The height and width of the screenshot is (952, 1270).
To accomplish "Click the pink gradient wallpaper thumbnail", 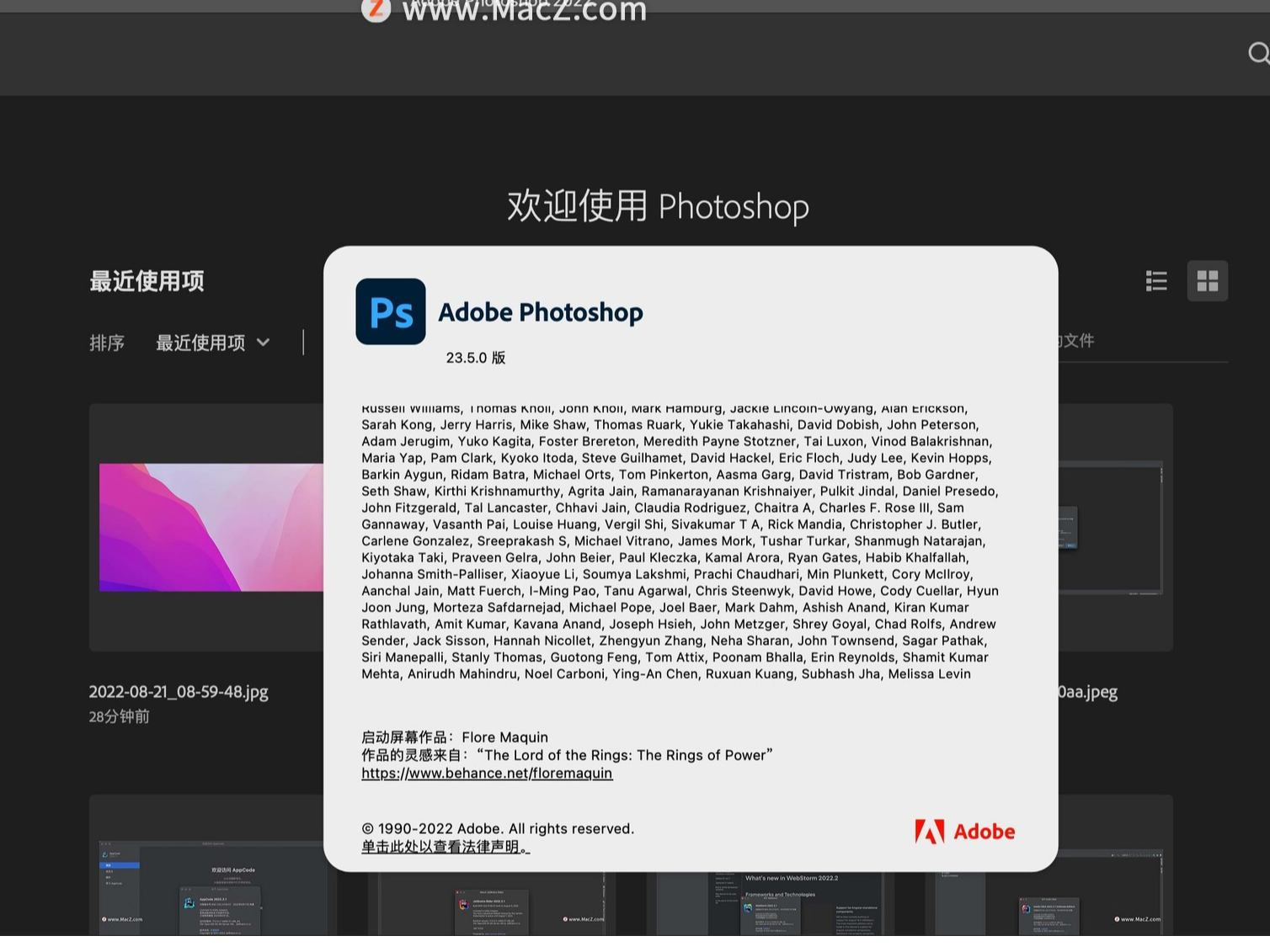I will click(x=211, y=528).
